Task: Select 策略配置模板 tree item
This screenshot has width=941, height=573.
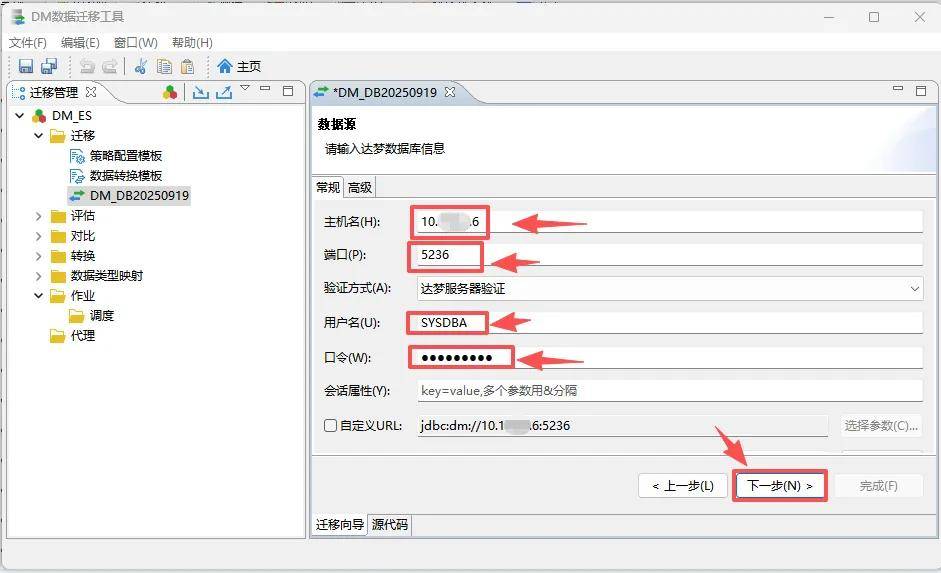Action: [125, 156]
